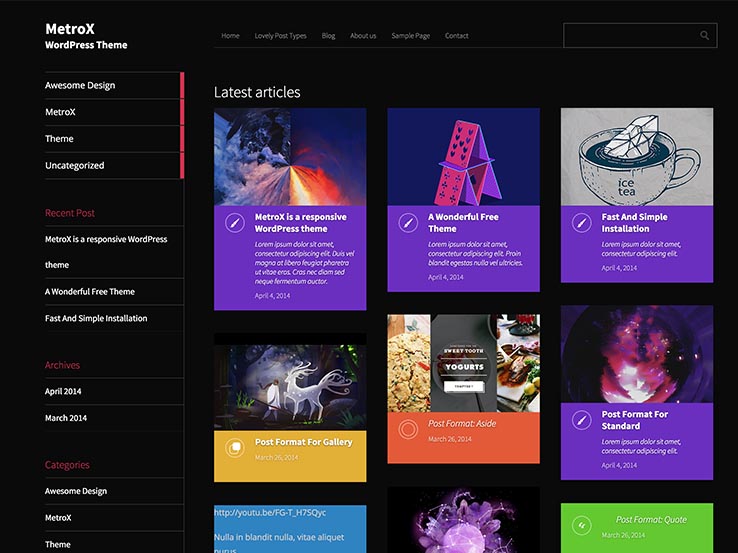The image size is (738, 553).
Task: Click 'Post Format: Aside' title
Action: [462, 424]
